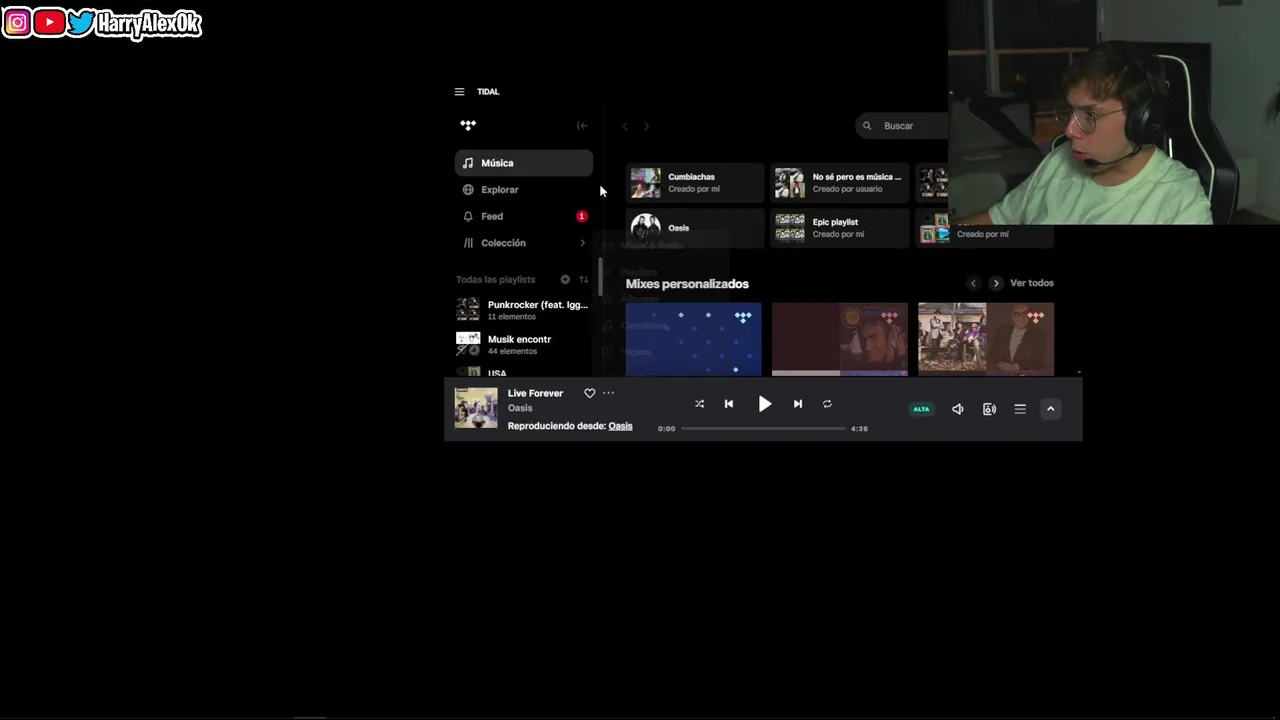Open the sound output device icon
The height and width of the screenshot is (720, 1280).
pyautogui.click(x=989, y=409)
